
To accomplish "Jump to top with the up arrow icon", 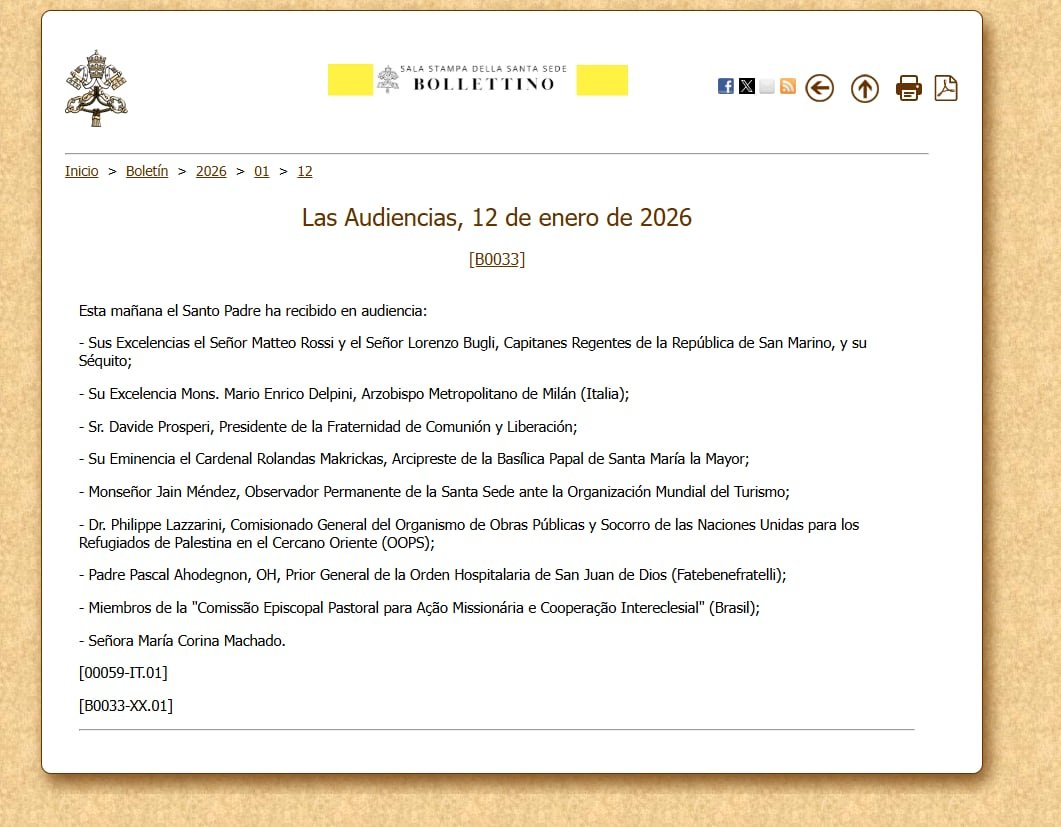I will click(x=864, y=89).
